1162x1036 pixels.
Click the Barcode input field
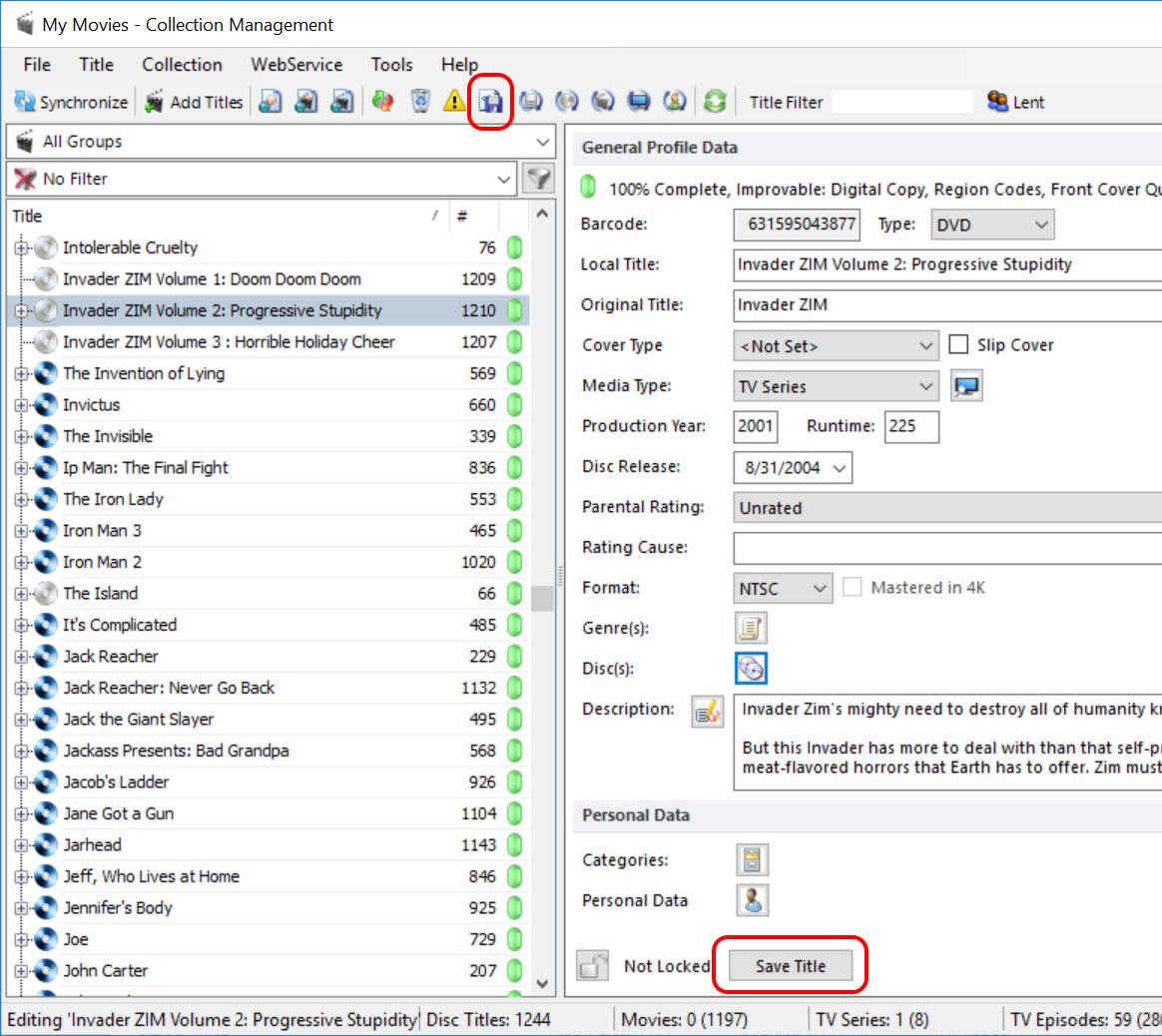click(797, 225)
